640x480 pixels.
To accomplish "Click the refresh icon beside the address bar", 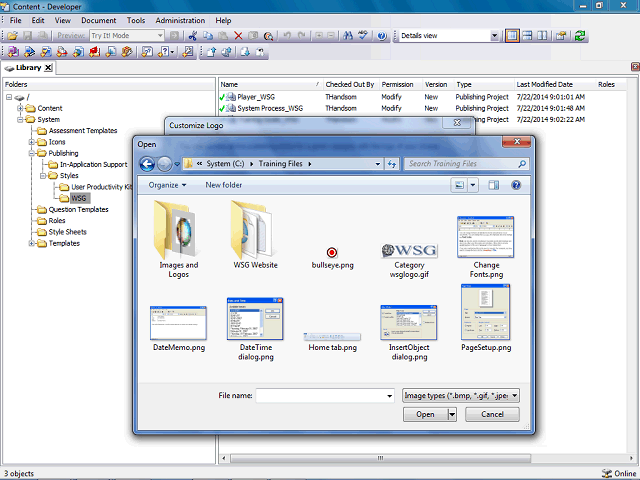I will (x=392, y=164).
